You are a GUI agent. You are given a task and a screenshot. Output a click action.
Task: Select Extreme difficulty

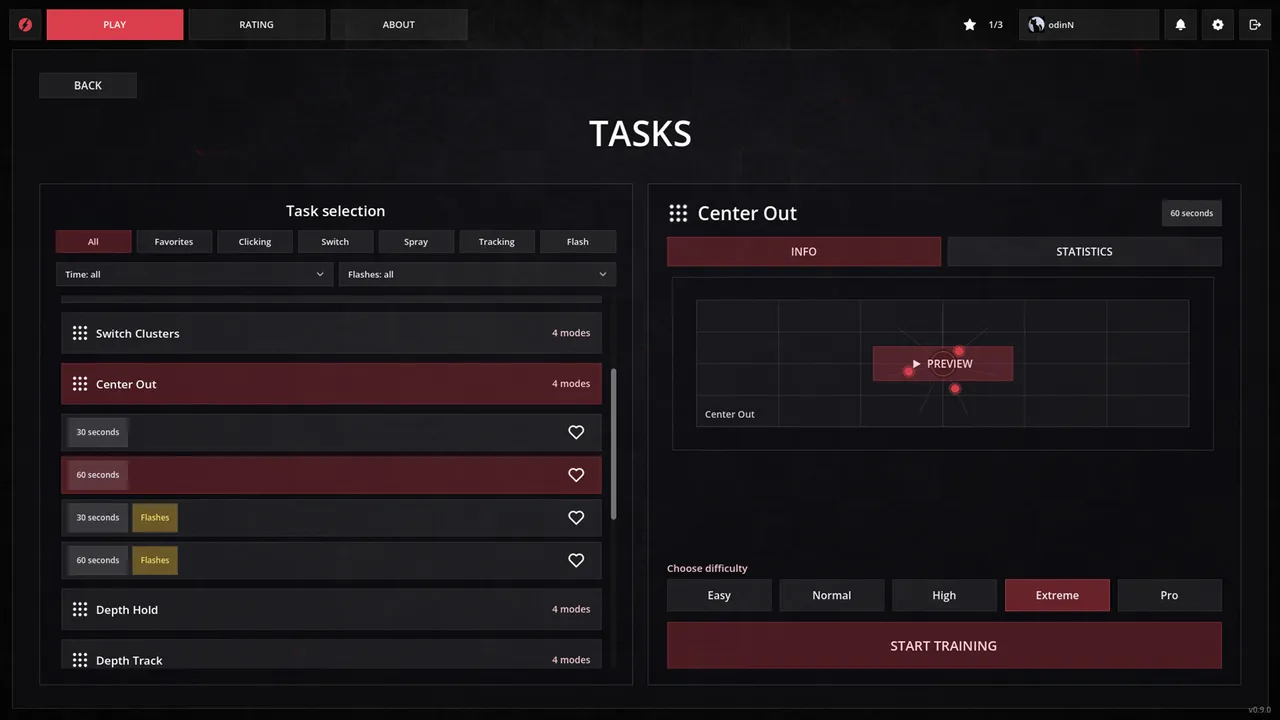tap(1057, 595)
